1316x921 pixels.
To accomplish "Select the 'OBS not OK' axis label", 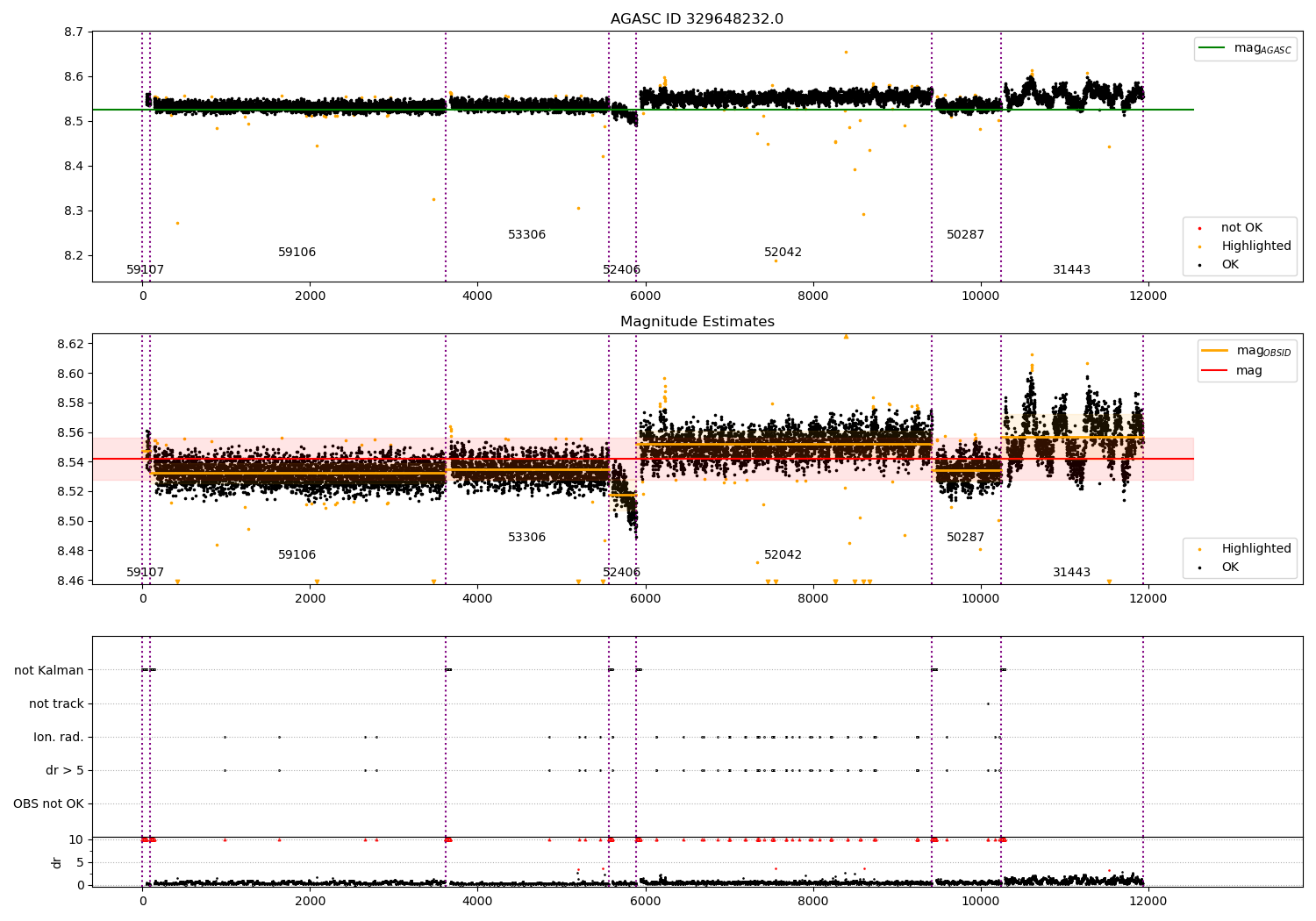I will coord(48,804).
